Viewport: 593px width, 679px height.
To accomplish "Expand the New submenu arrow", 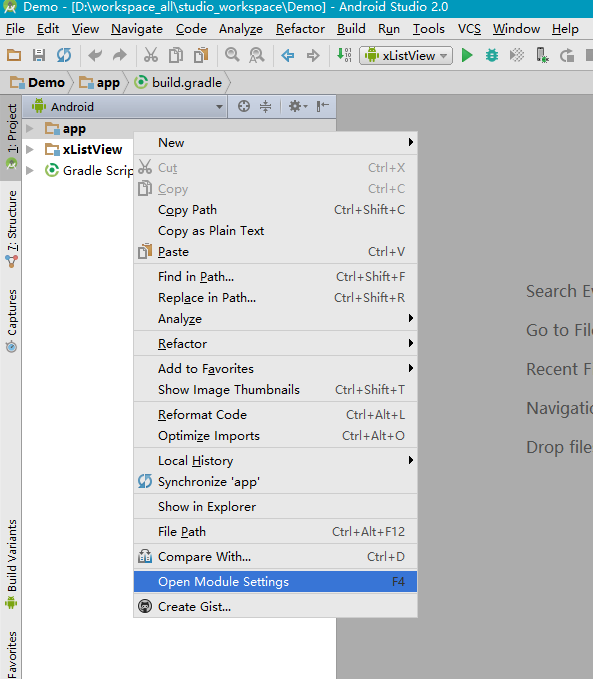I will (x=410, y=142).
